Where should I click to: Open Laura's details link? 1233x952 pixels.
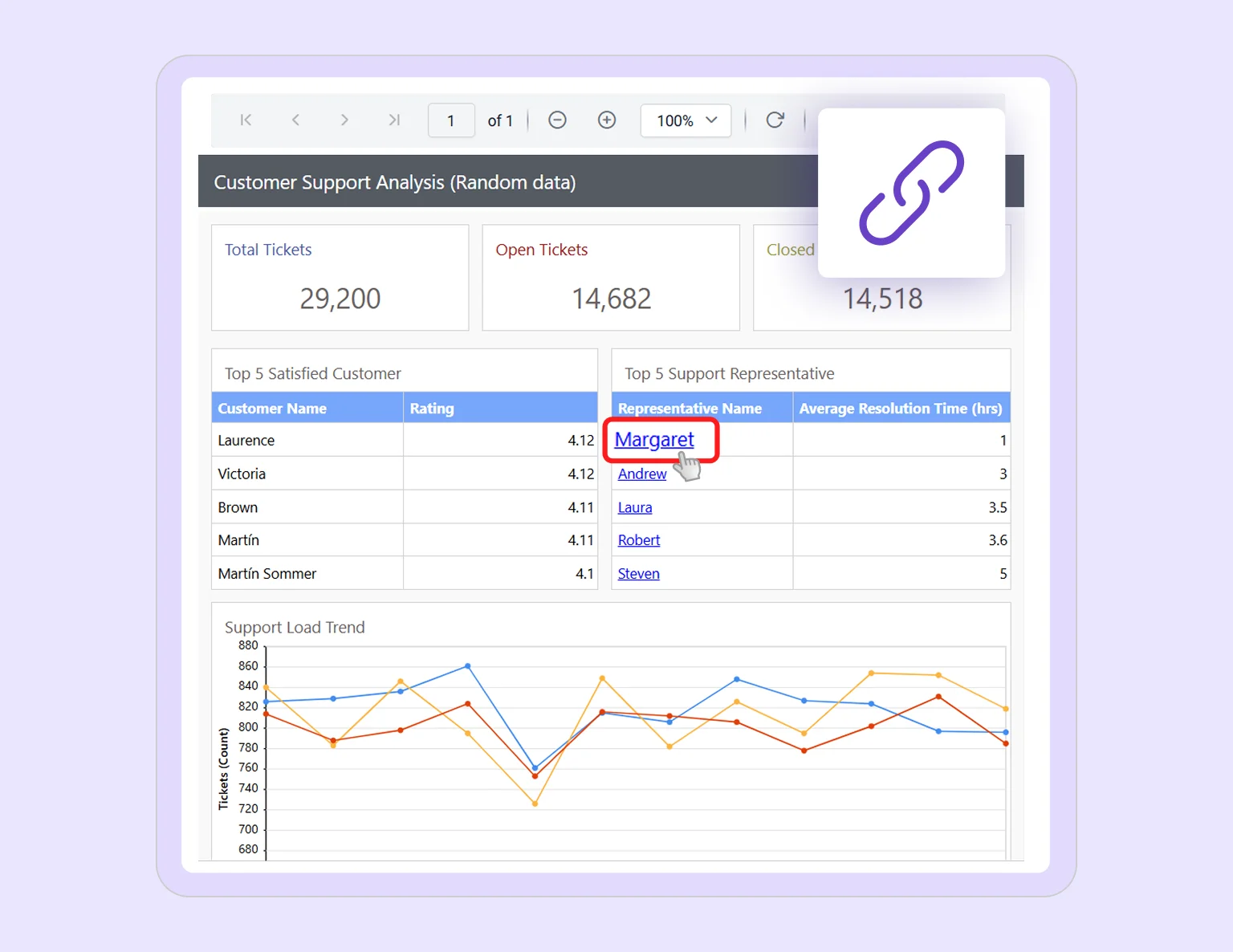click(634, 507)
